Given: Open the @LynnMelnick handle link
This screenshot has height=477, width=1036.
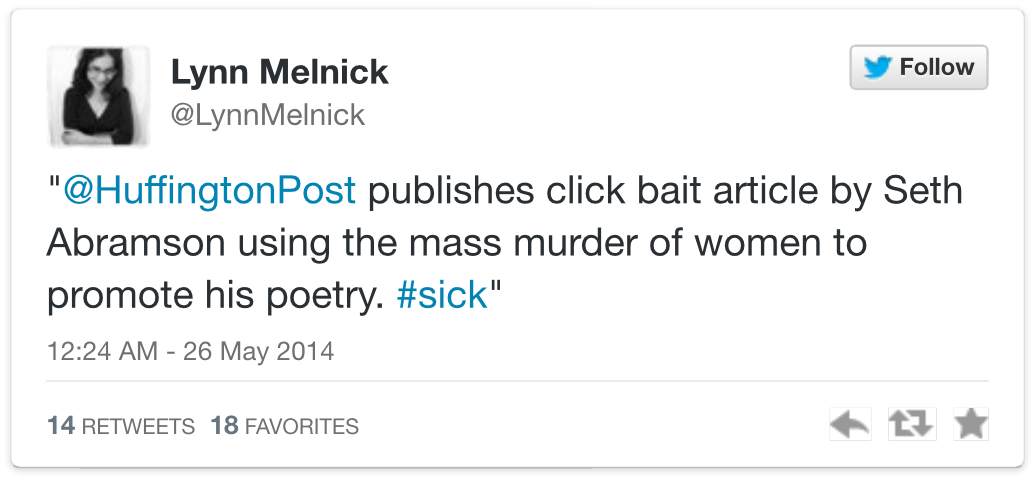Looking at the screenshot, I should pyautogui.click(x=268, y=115).
